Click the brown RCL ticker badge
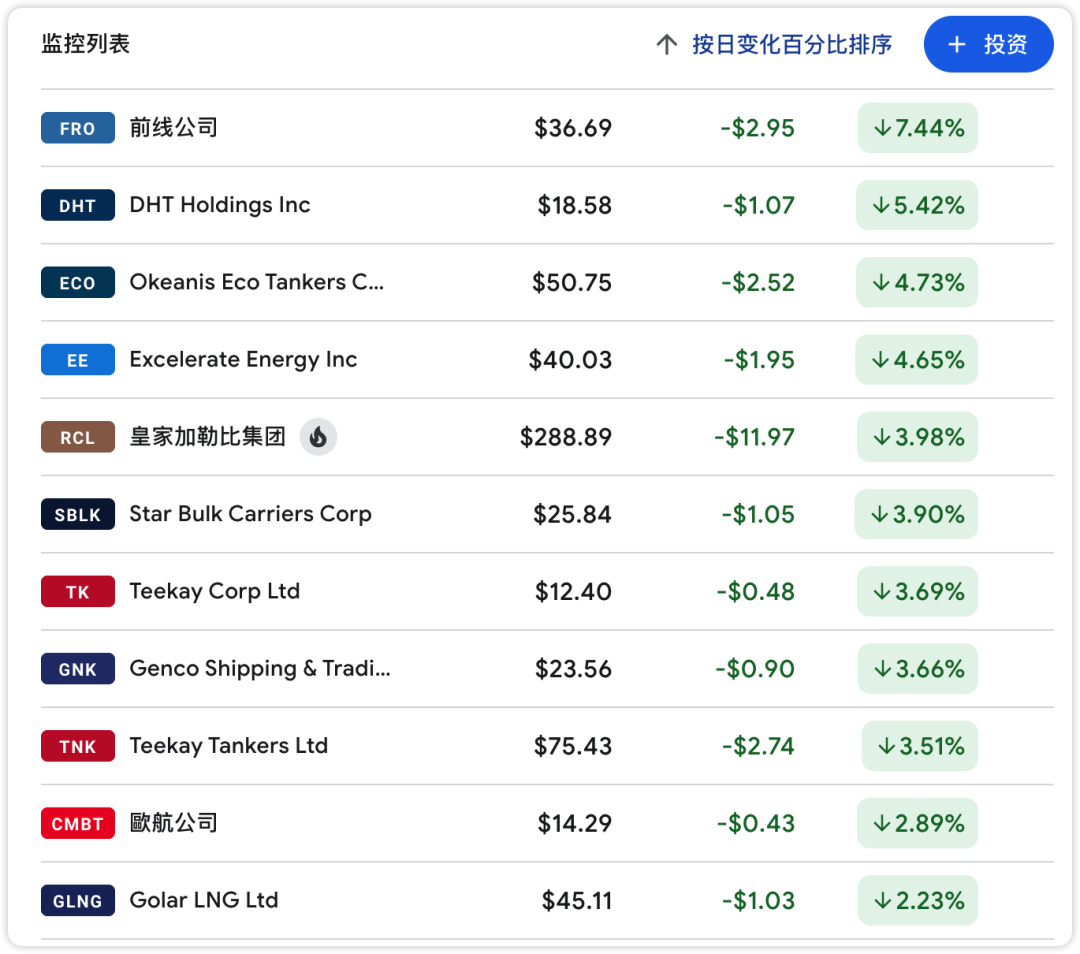 [78, 437]
